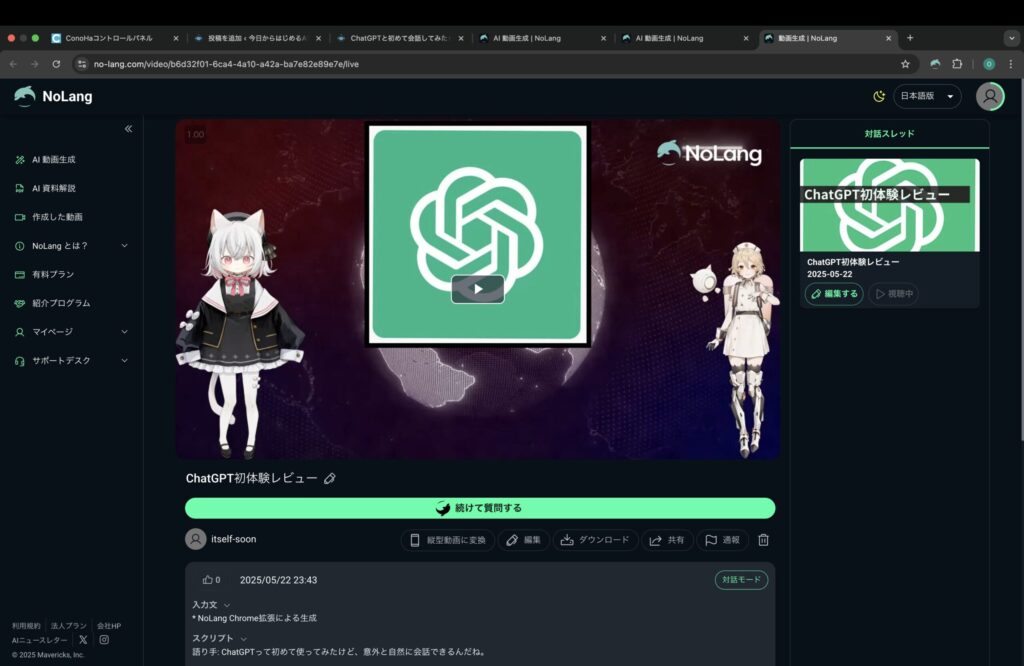Open the ChatGPT初体験レビュー thread thumbnail
1024x666 pixels.
pyautogui.click(x=889, y=205)
